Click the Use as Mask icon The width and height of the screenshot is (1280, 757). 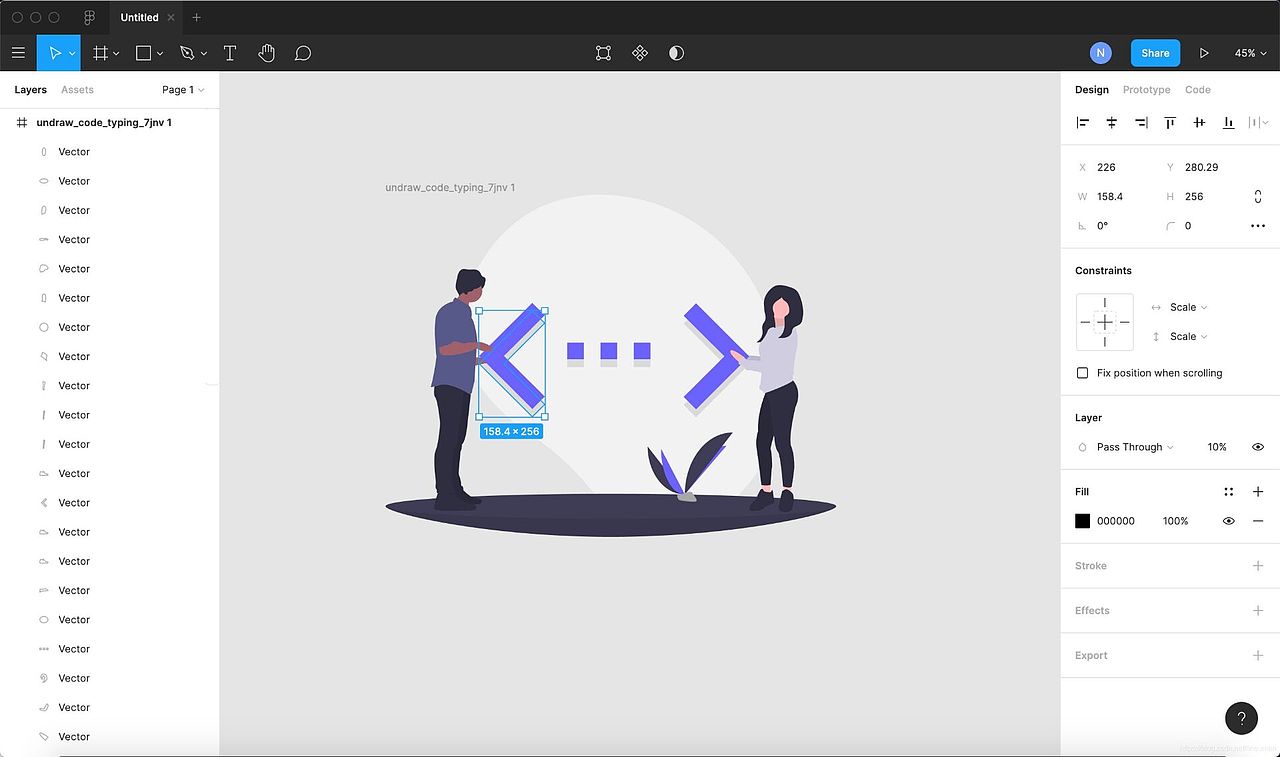coord(676,53)
